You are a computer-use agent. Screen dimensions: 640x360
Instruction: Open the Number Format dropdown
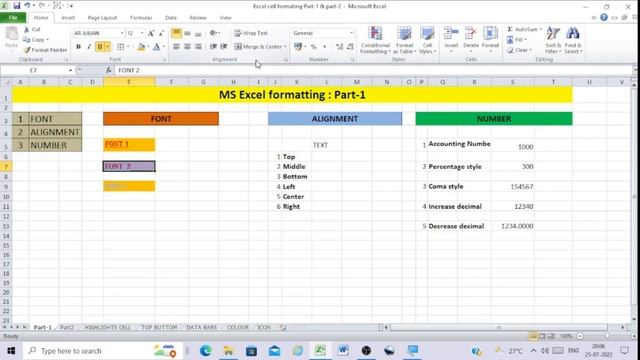click(351, 33)
